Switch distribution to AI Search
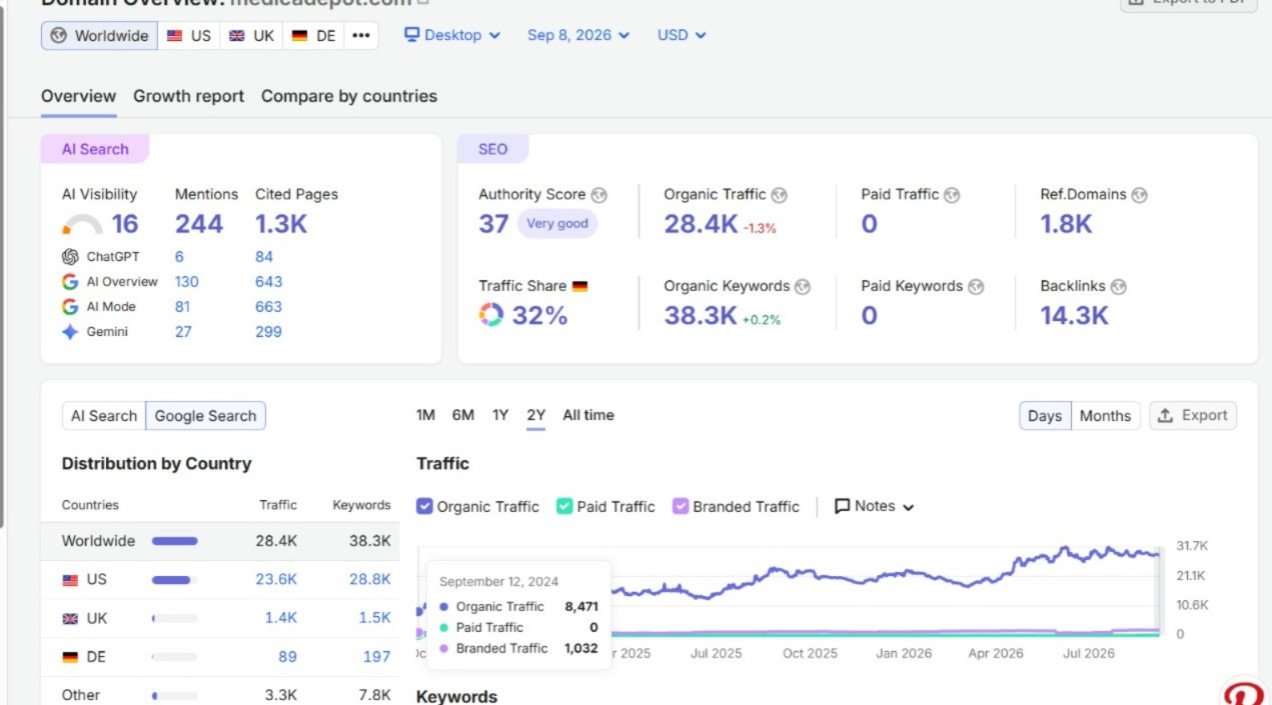The image size is (1272, 705). [x=104, y=416]
